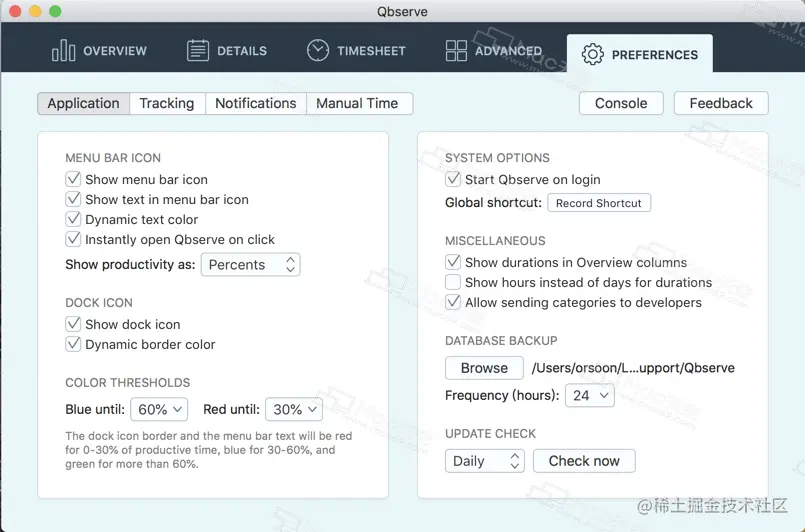Enable Show hours instead of days
805x532 pixels.
(453, 282)
